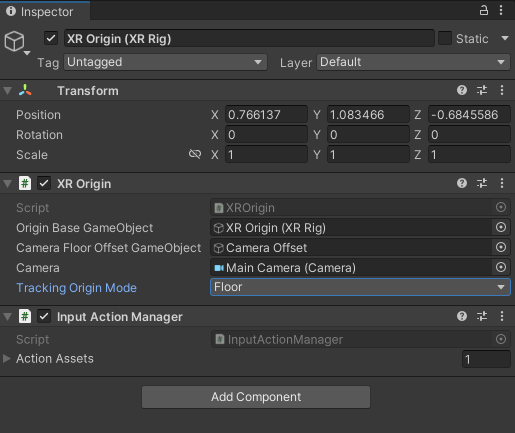515x433 pixels.
Task: Click the Tracking Origin Mode label
Action: click(76, 288)
